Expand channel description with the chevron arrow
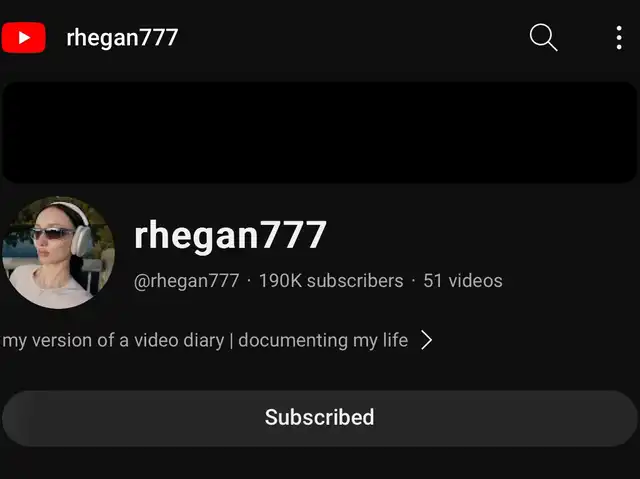 pos(427,340)
